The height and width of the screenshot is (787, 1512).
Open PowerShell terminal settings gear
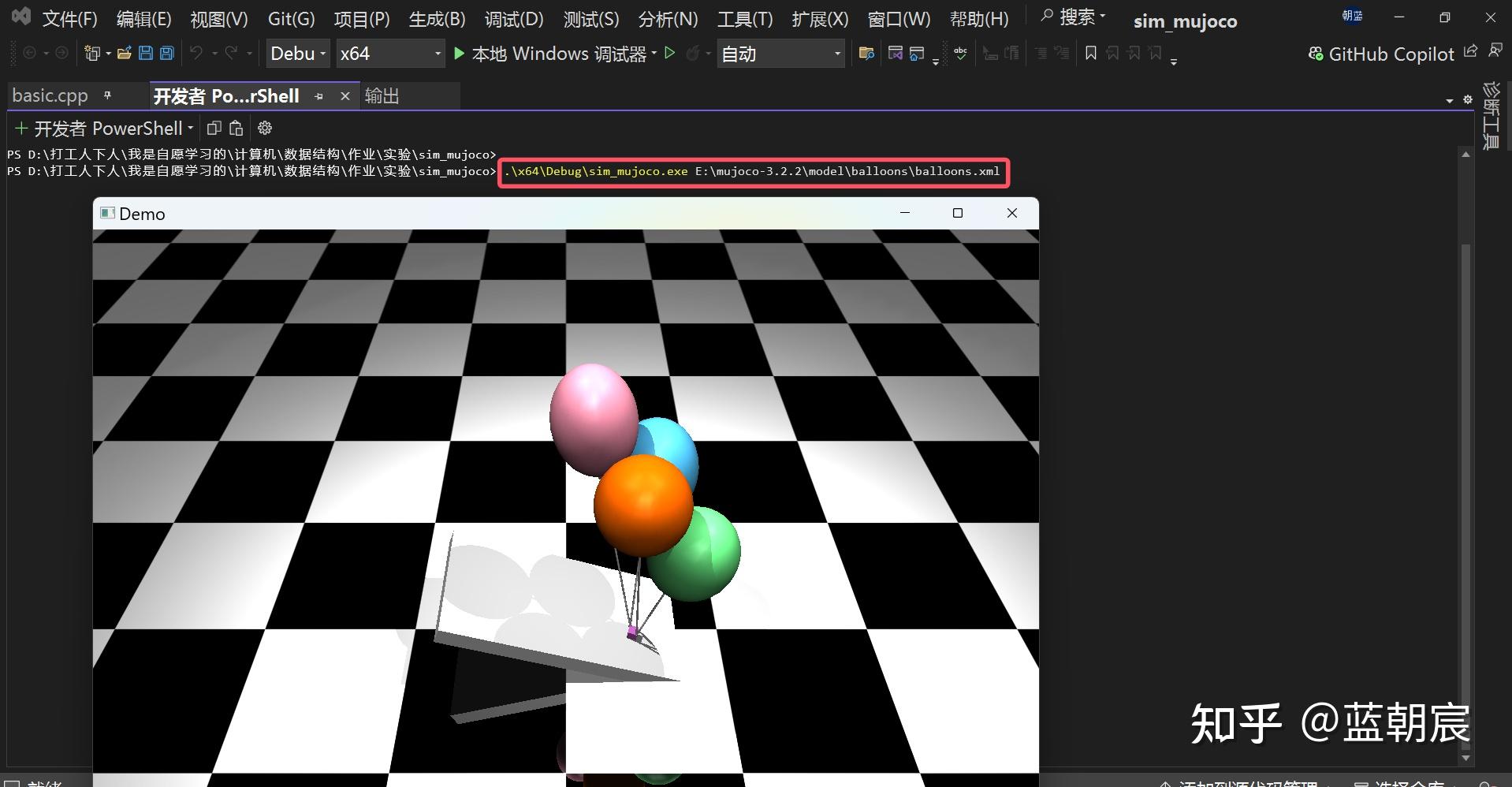(x=265, y=128)
